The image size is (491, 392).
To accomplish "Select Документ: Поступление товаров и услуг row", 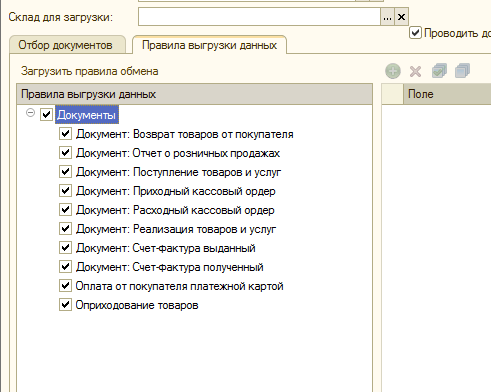I will click(178, 172).
